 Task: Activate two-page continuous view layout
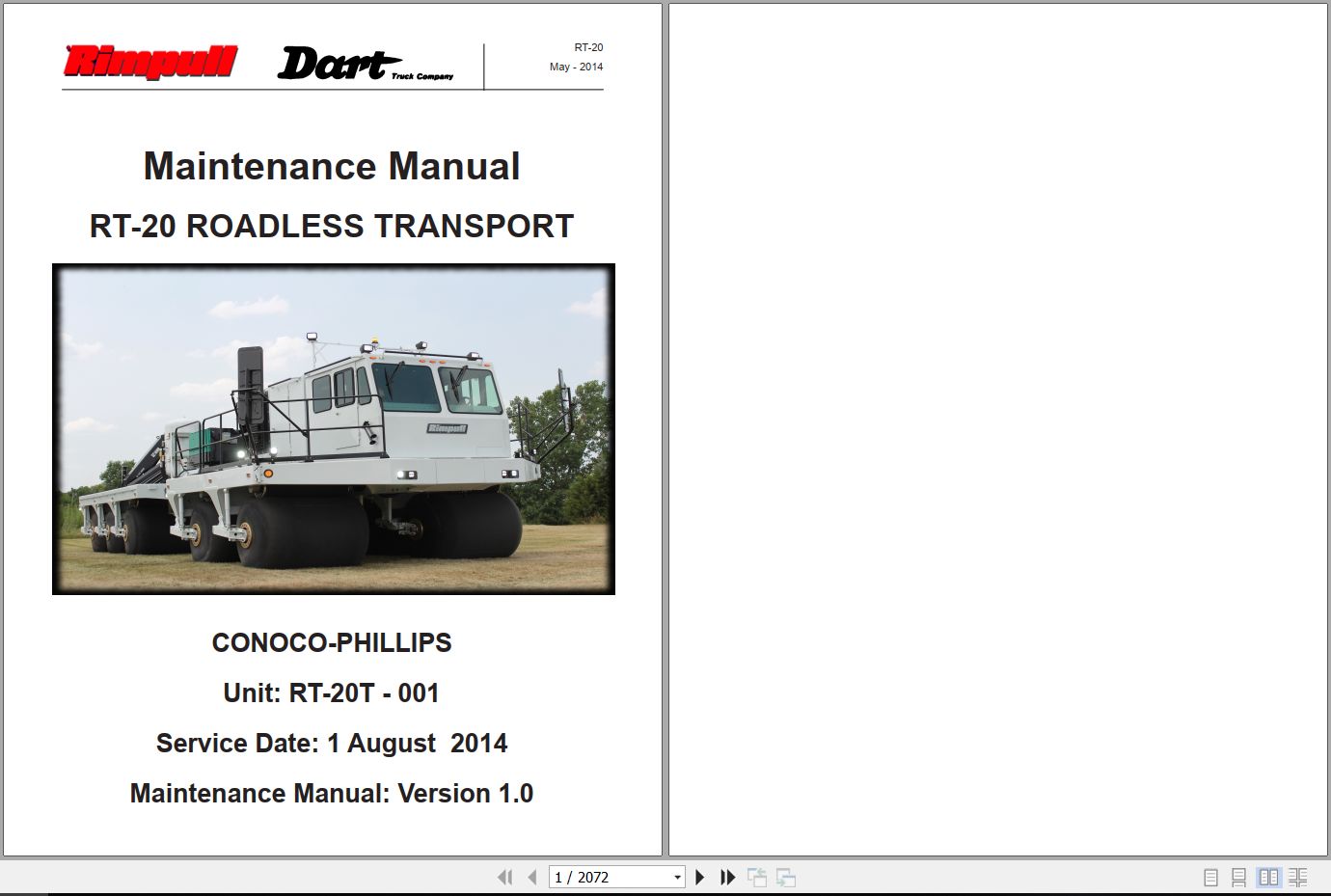coord(1297,878)
